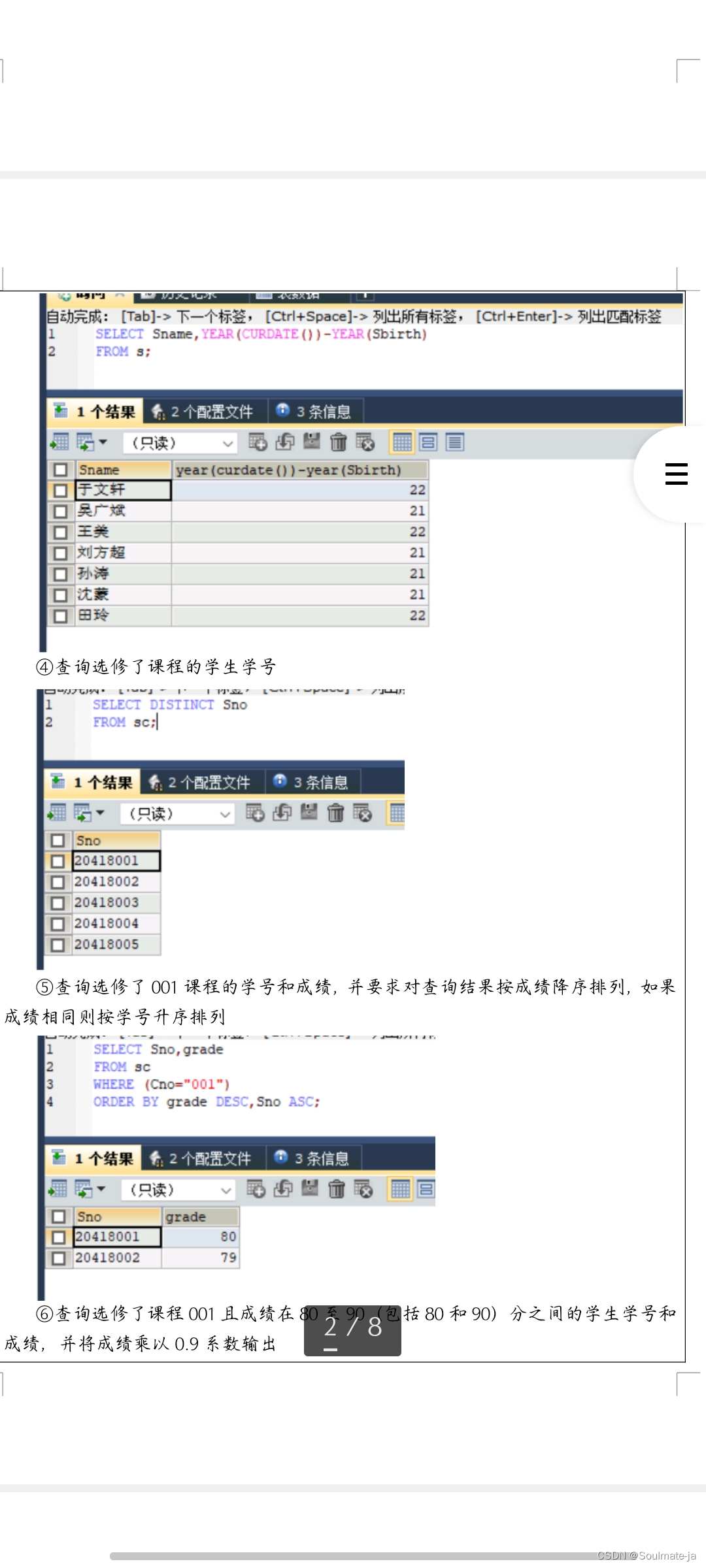Click export grid icon in Sname results toolbar

[x=59, y=442]
